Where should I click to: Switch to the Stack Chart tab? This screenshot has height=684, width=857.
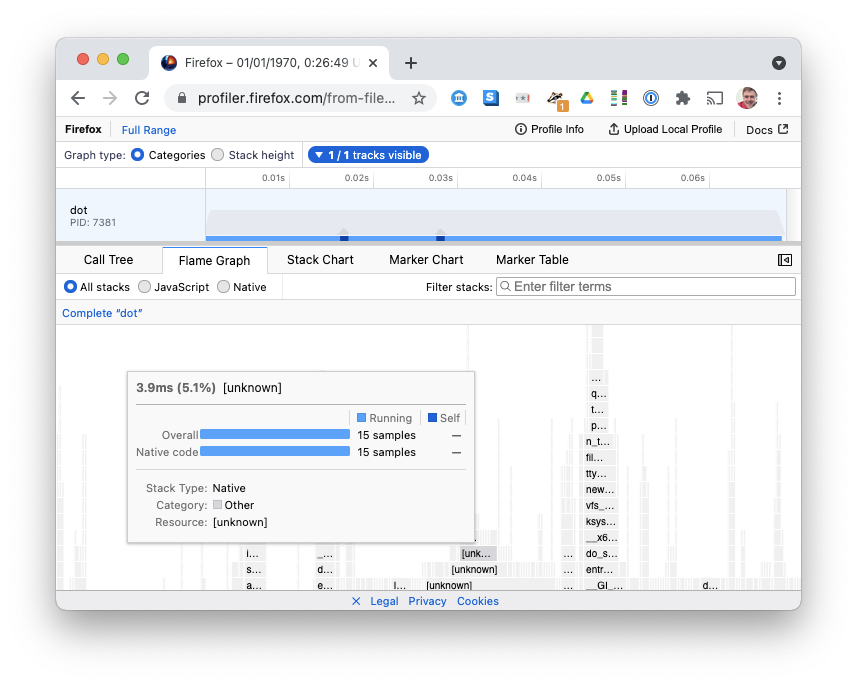pyautogui.click(x=320, y=260)
